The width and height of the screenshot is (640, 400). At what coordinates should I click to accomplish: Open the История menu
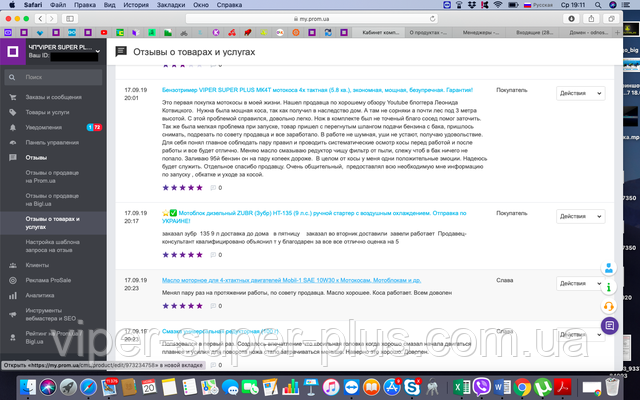136,5
